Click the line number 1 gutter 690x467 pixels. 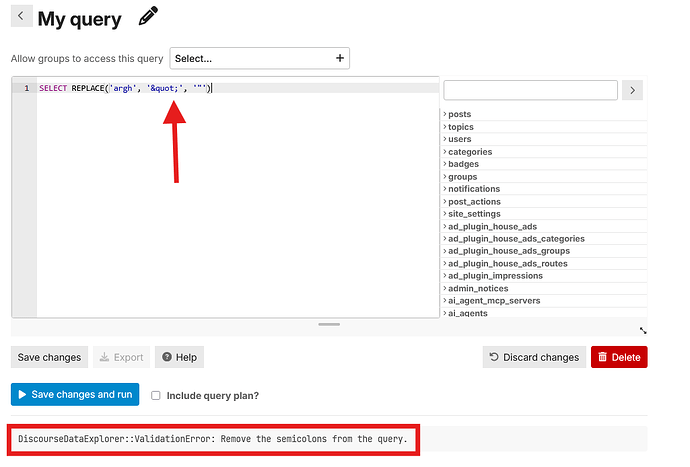(x=26, y=88)
